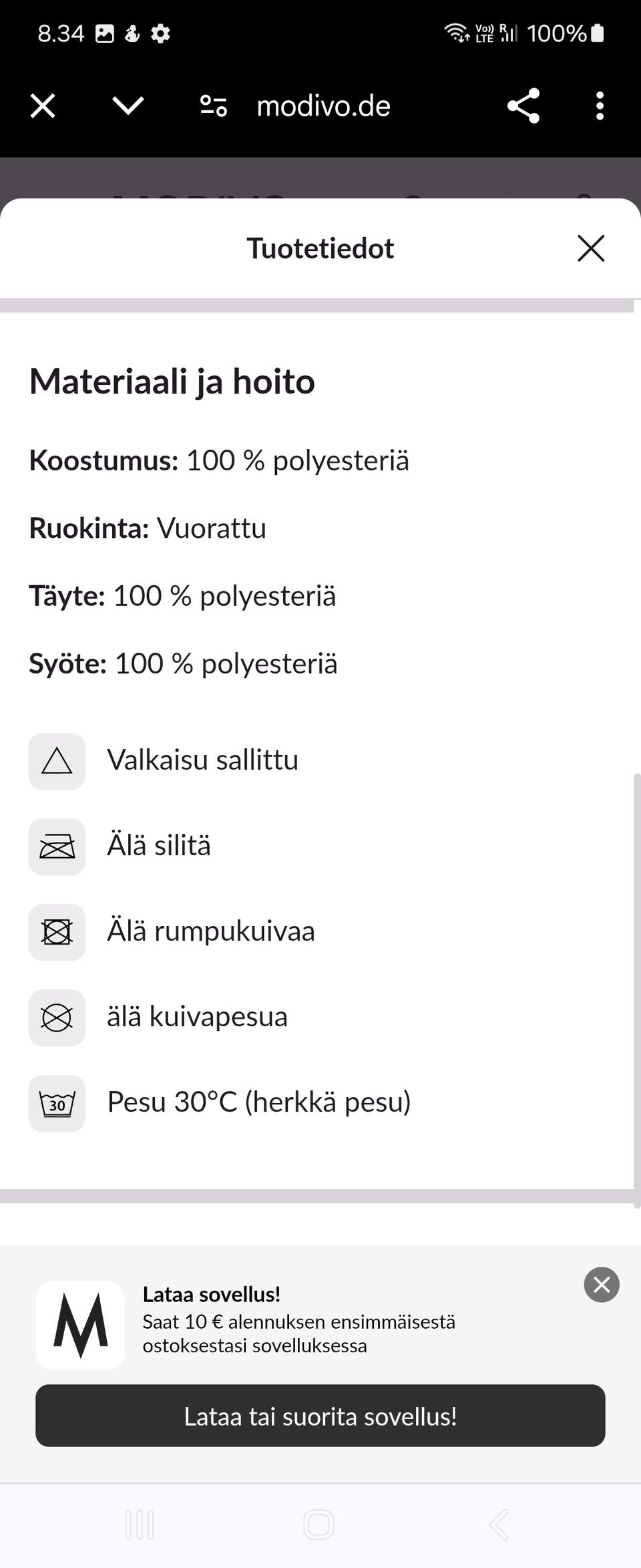Tap the Modivo app 'M' logo
641x1568 pixels.
pos(79,1325)
